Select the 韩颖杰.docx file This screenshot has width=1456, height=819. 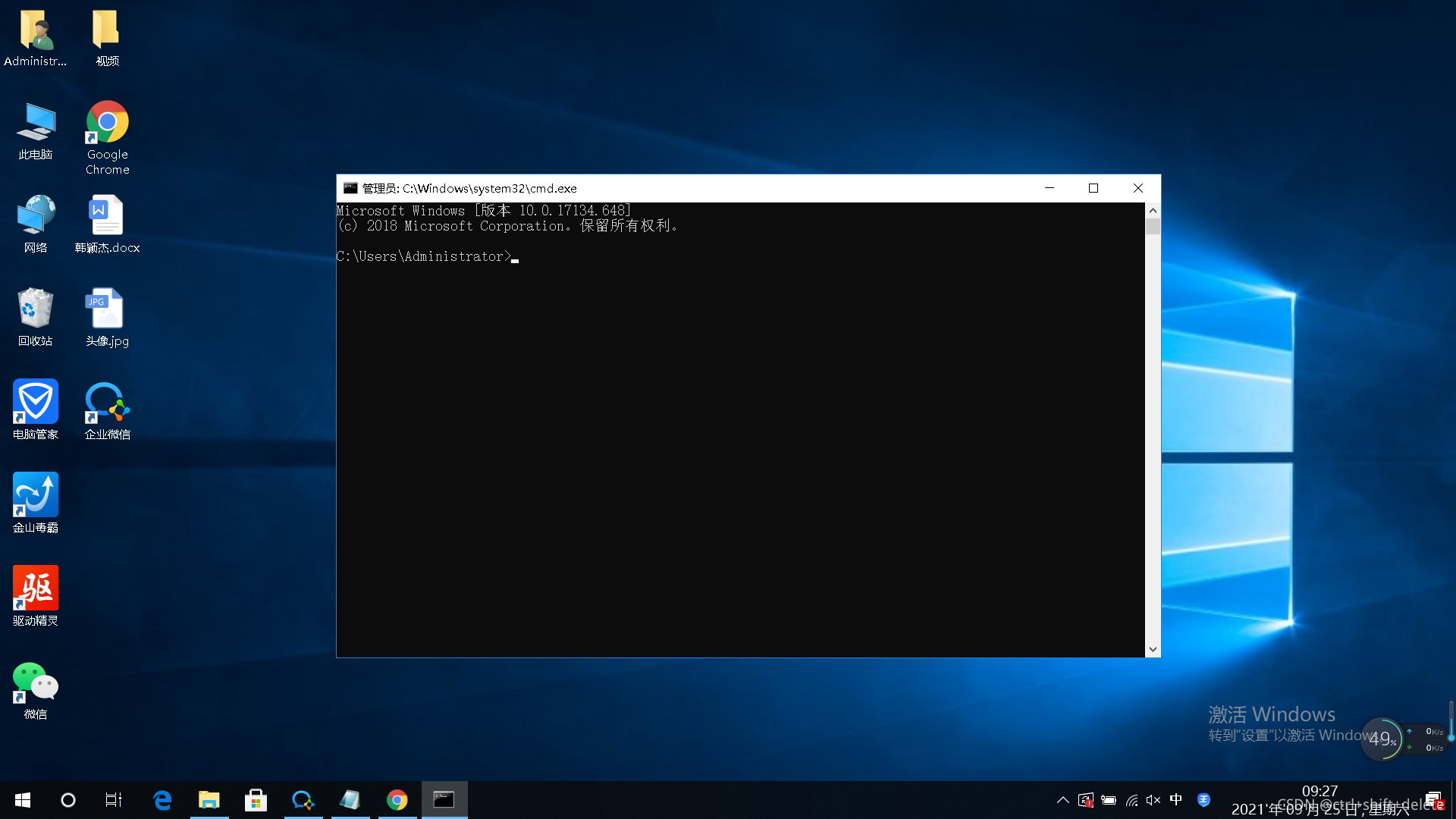coord(107,216)
